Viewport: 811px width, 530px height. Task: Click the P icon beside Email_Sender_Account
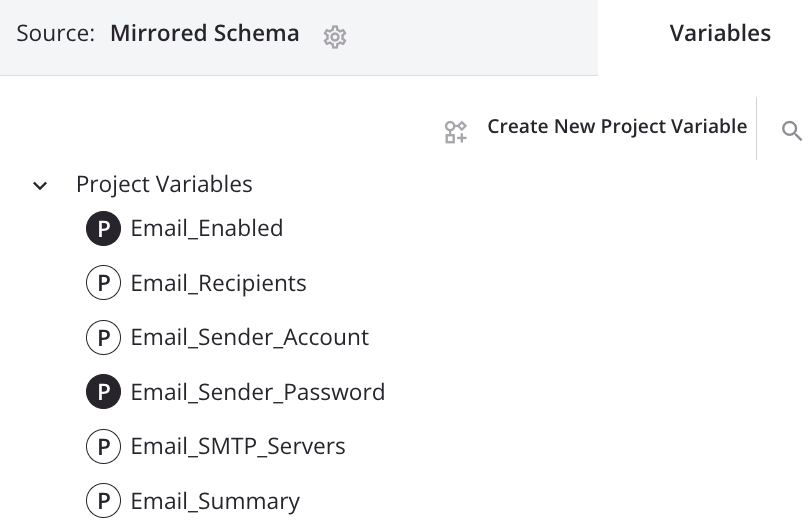(x=103, y=338)
